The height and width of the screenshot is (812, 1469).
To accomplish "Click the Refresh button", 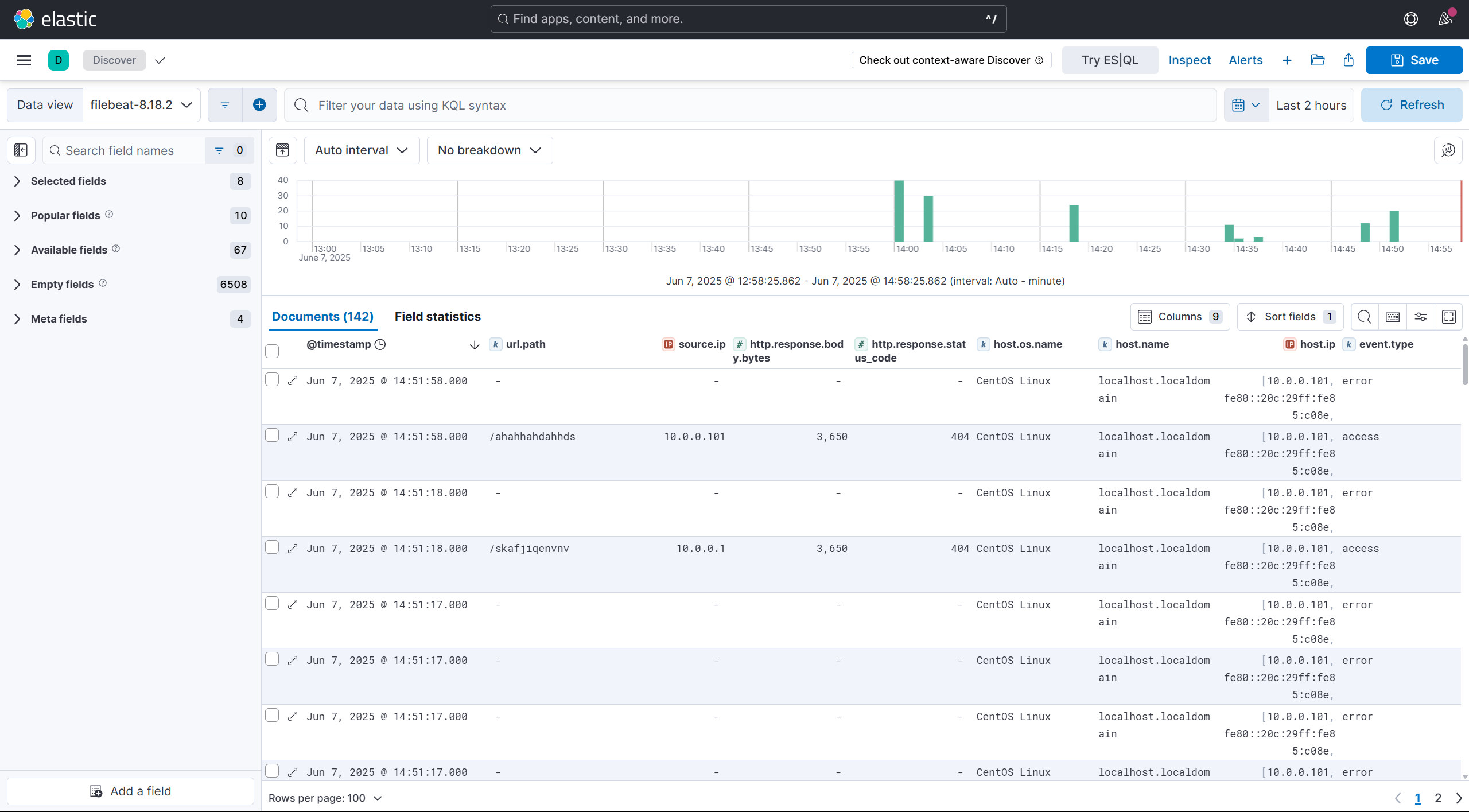I will 1411,105.
